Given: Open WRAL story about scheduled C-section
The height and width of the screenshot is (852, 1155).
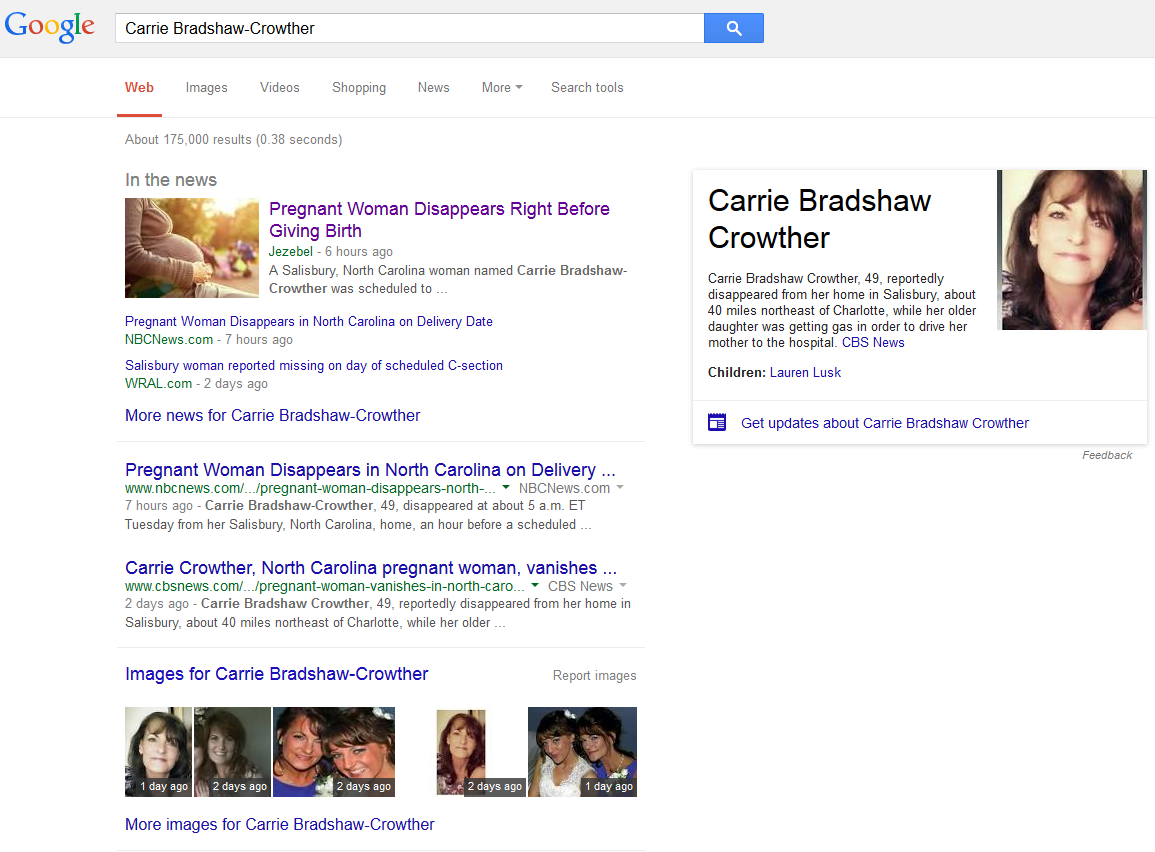Looking at the screenshot, I should click(313, 365).
